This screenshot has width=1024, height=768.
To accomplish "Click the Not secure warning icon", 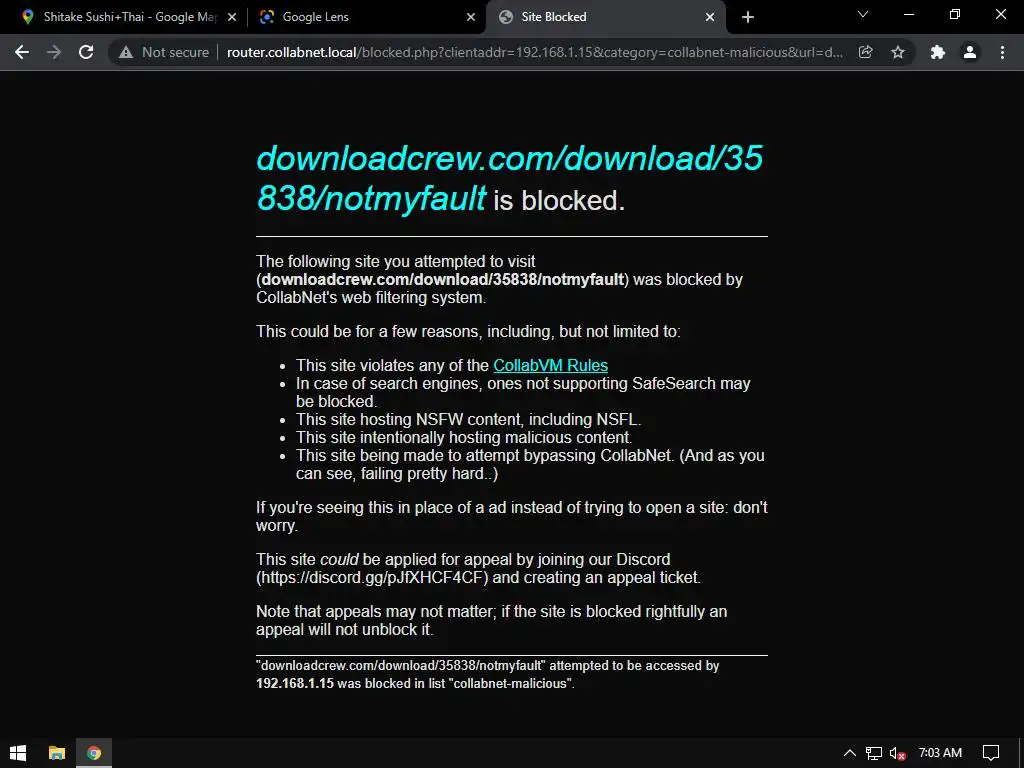I will (126, 52).
